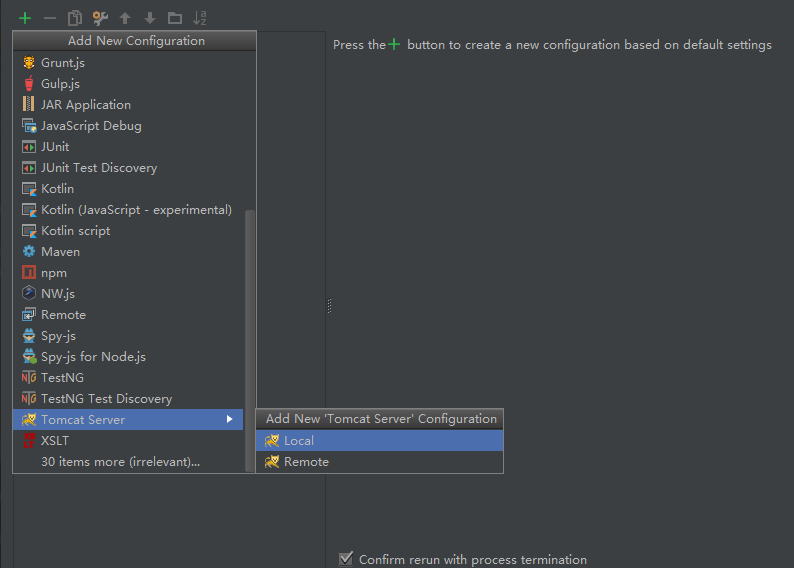
Task: Choose Remote in the Tomcat Server submenu
Action: 380,462
